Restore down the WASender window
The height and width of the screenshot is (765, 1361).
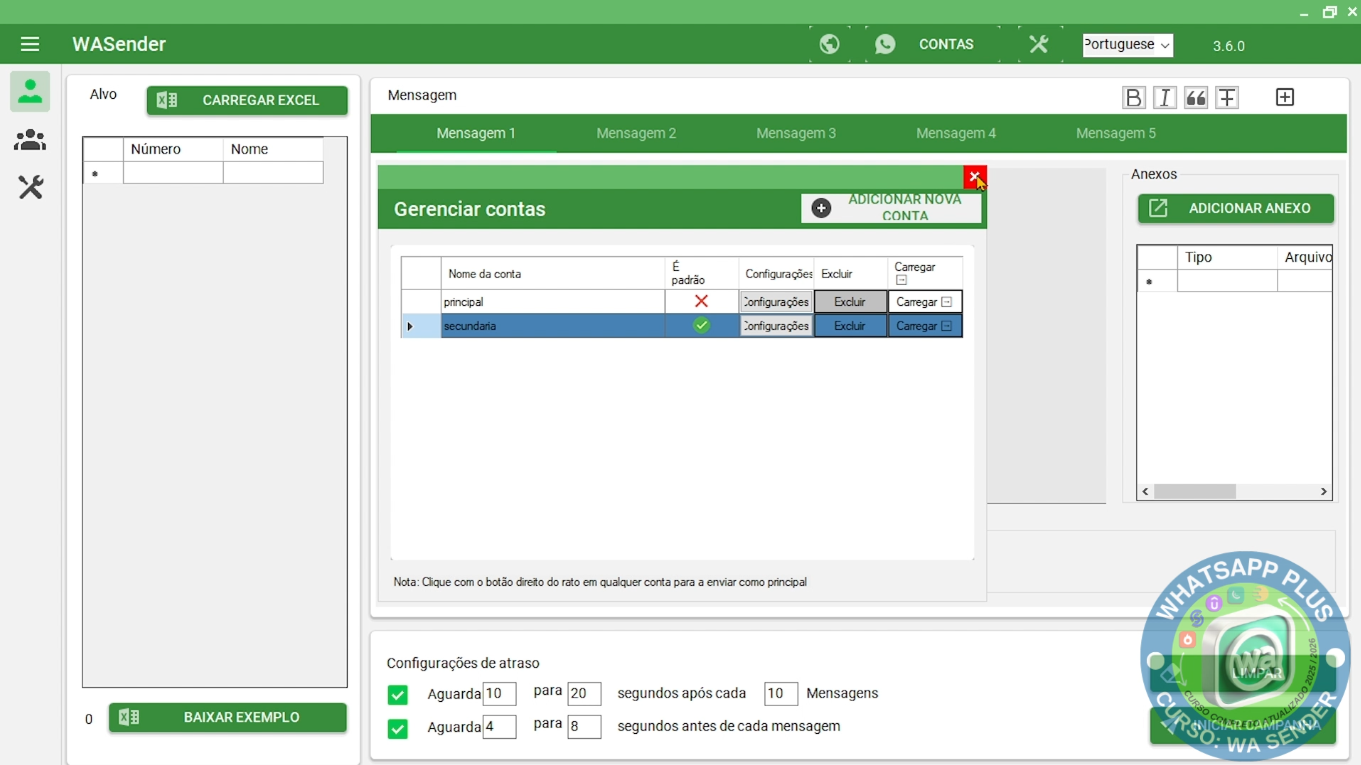(x=1329, y=12)
